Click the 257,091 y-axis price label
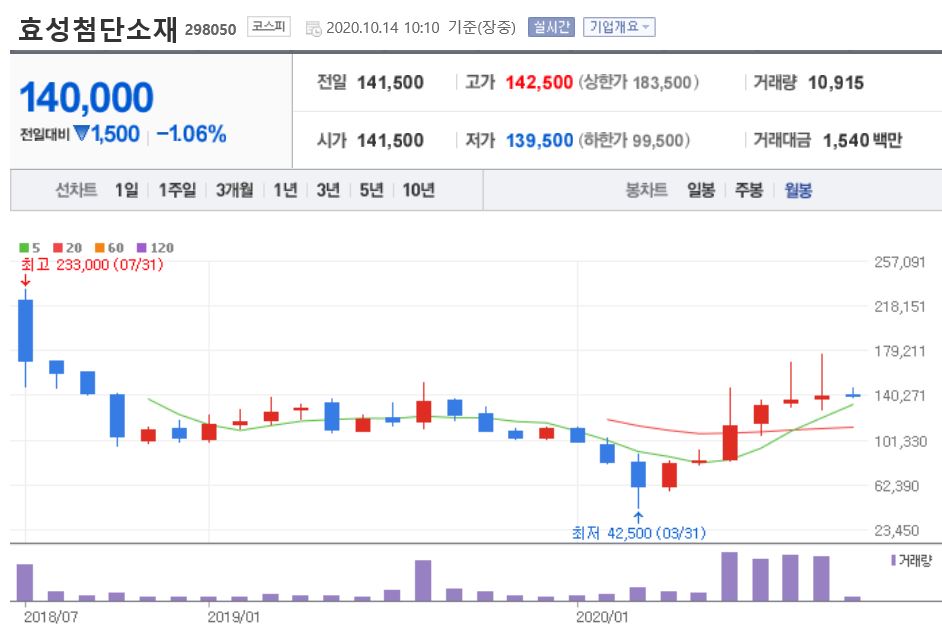This screenshot has height=629, width=942. tap(899, 262)
